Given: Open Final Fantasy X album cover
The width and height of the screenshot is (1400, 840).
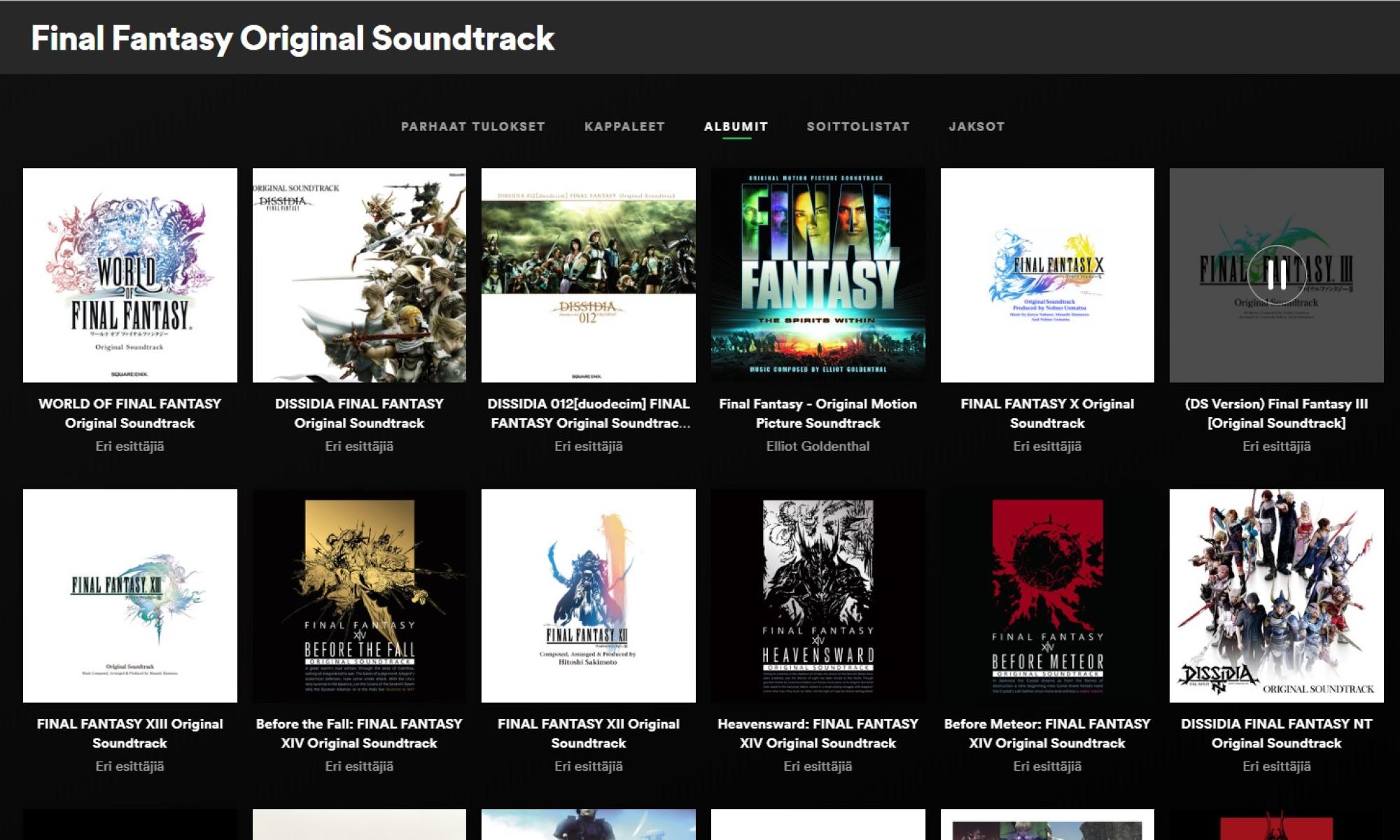Looking at the screenshot, I should (1047, 275).
